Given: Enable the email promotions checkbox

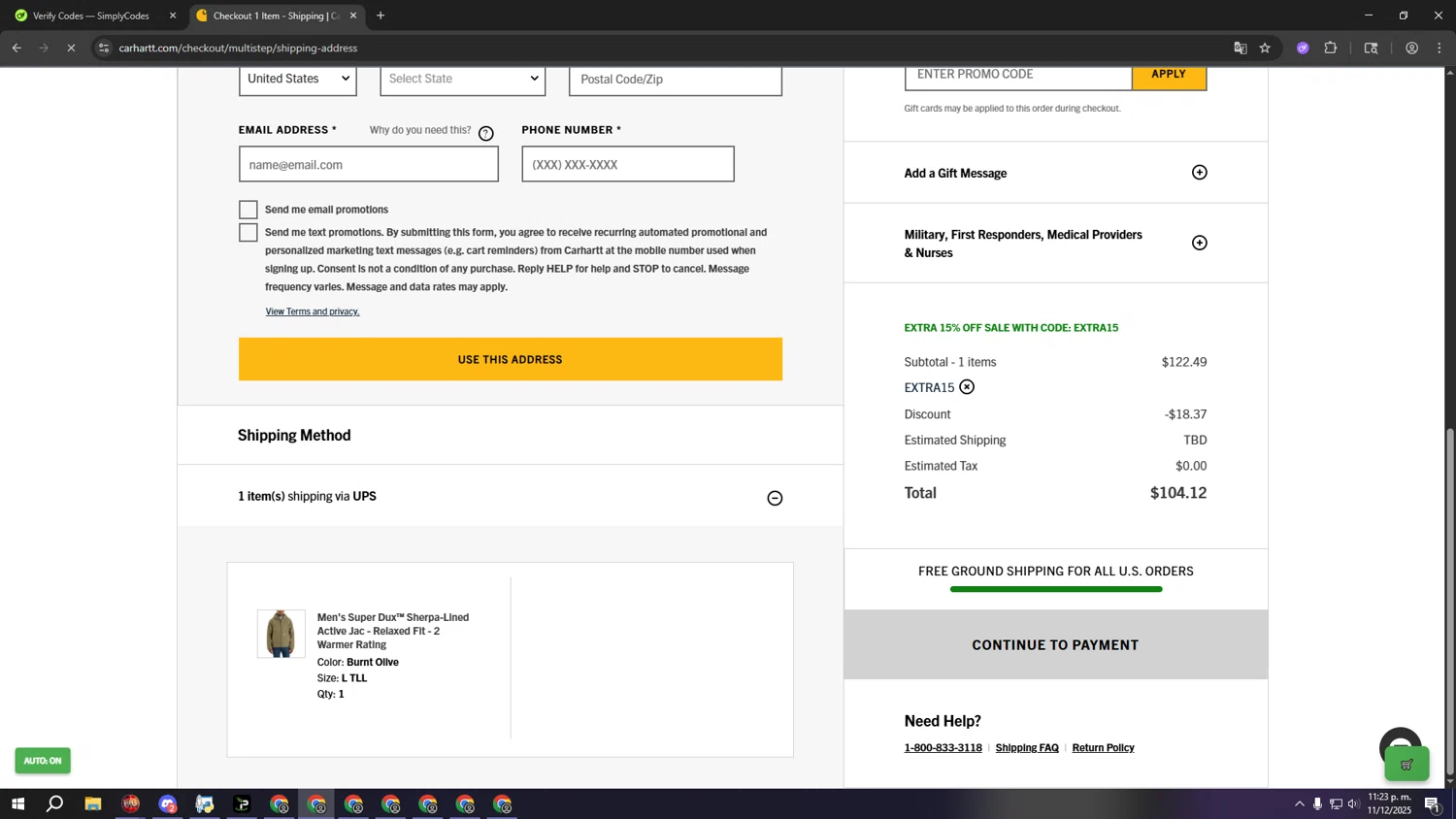Looking at the screenshot, I should (x=248, y=210).
